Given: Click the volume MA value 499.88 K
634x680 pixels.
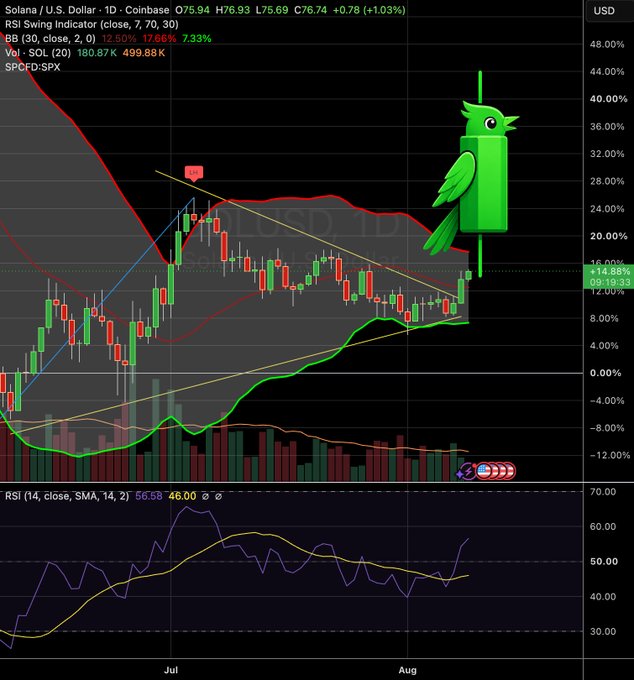Looking at the screenshot, I should tap(144, 53).
